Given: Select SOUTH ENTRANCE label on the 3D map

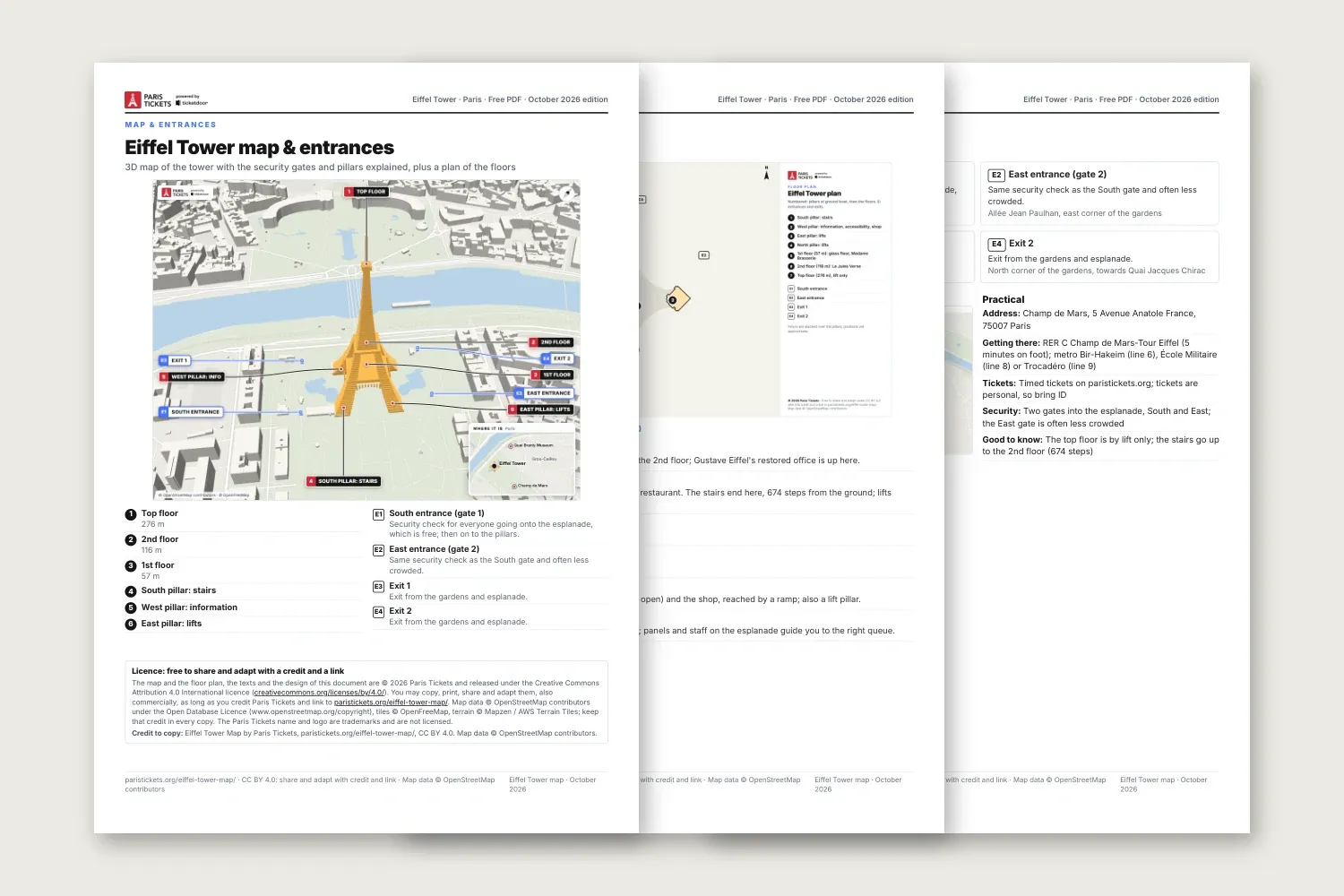Looking at the screenshot, I should tap(191, 412).
